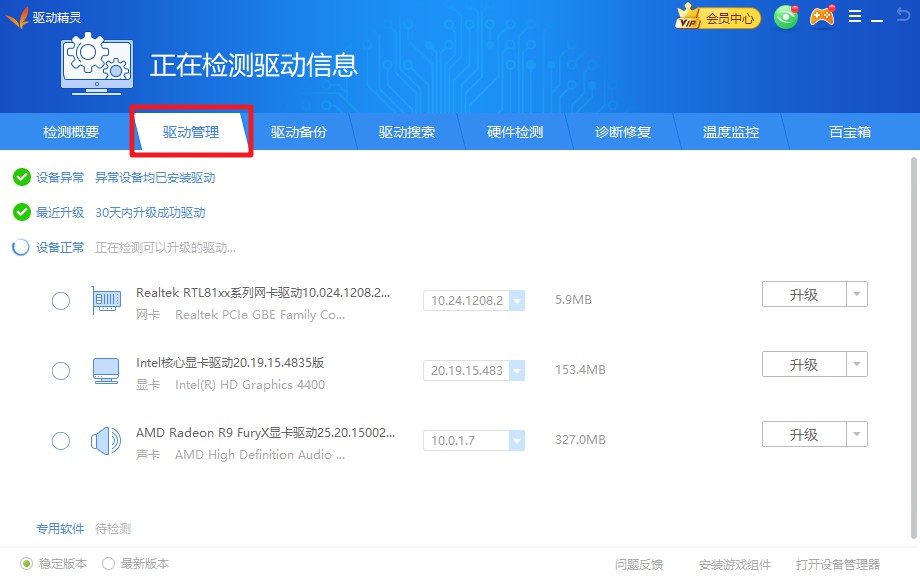Click AMD High Definition Audio device name
Image resolution: width=920 pixels, height=580 pixels.
(x=260, y=454)
